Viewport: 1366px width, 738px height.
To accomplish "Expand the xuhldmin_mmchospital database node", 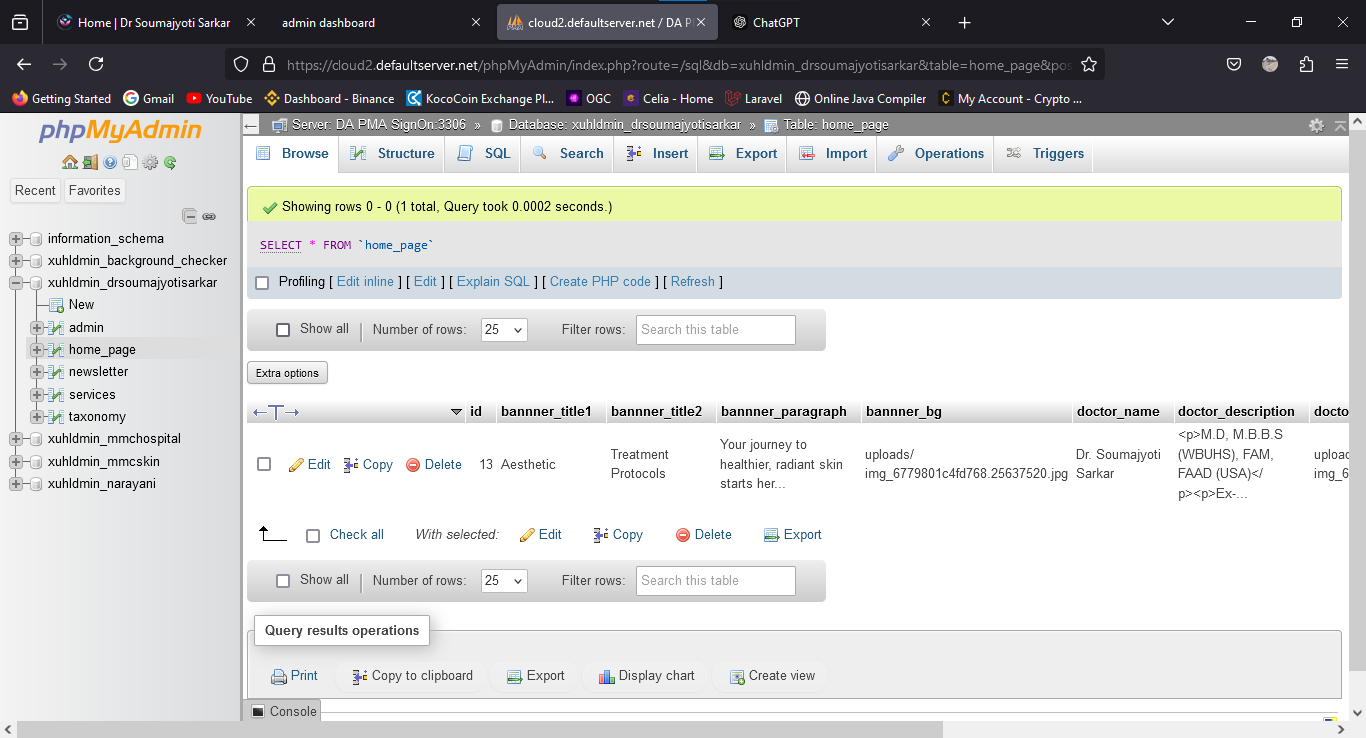I will point(16,439).
